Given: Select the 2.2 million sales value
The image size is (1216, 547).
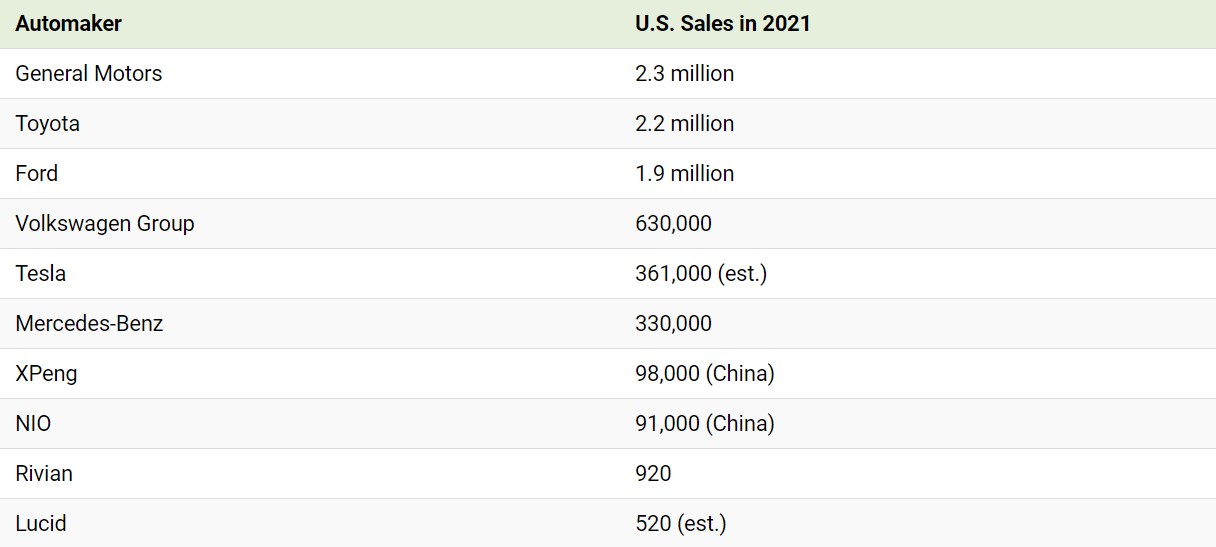Looking at the screenshot, I should pyautogui.click(x=684, y=123).
